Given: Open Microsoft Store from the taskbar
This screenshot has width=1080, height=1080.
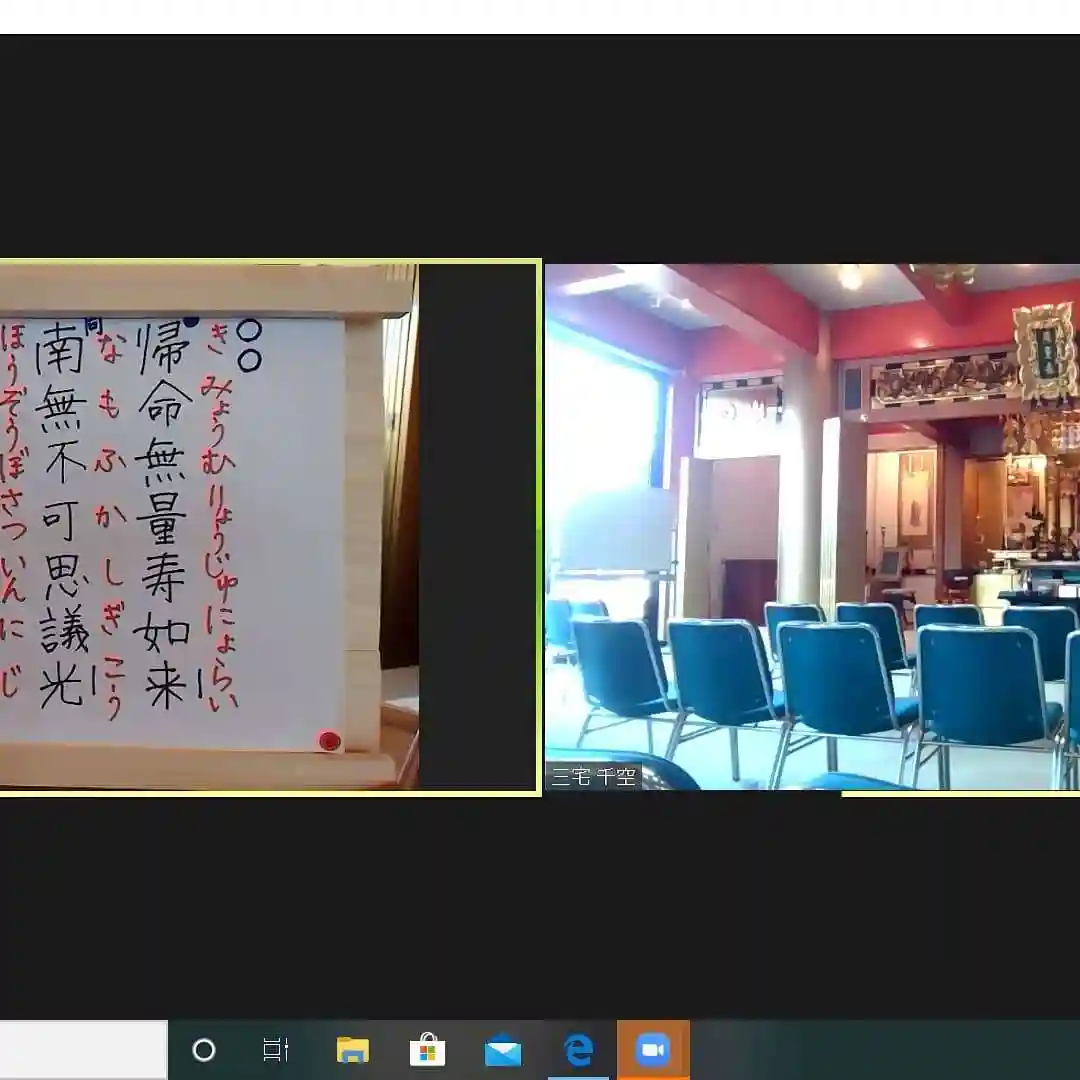Looking at the screenshot, I should coord(427,1050).
